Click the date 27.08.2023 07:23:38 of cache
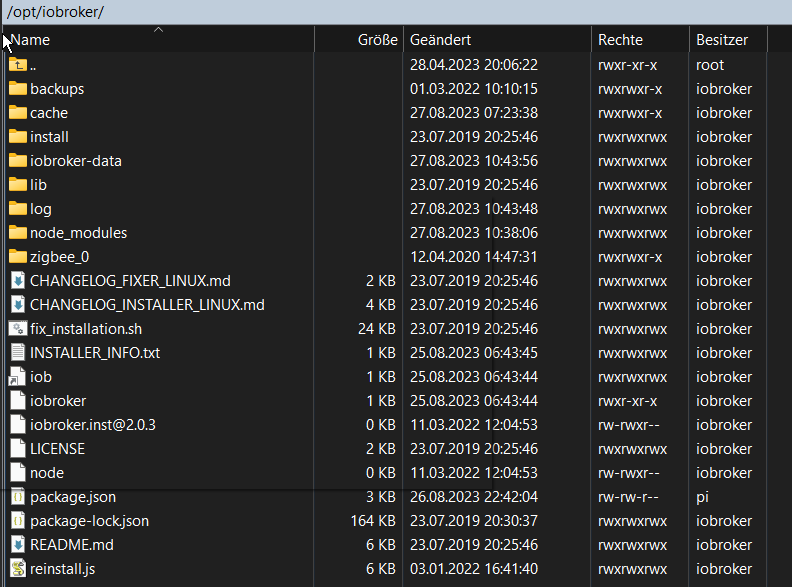The width and height of the screenshot is (792, 587). click(474, 113)
